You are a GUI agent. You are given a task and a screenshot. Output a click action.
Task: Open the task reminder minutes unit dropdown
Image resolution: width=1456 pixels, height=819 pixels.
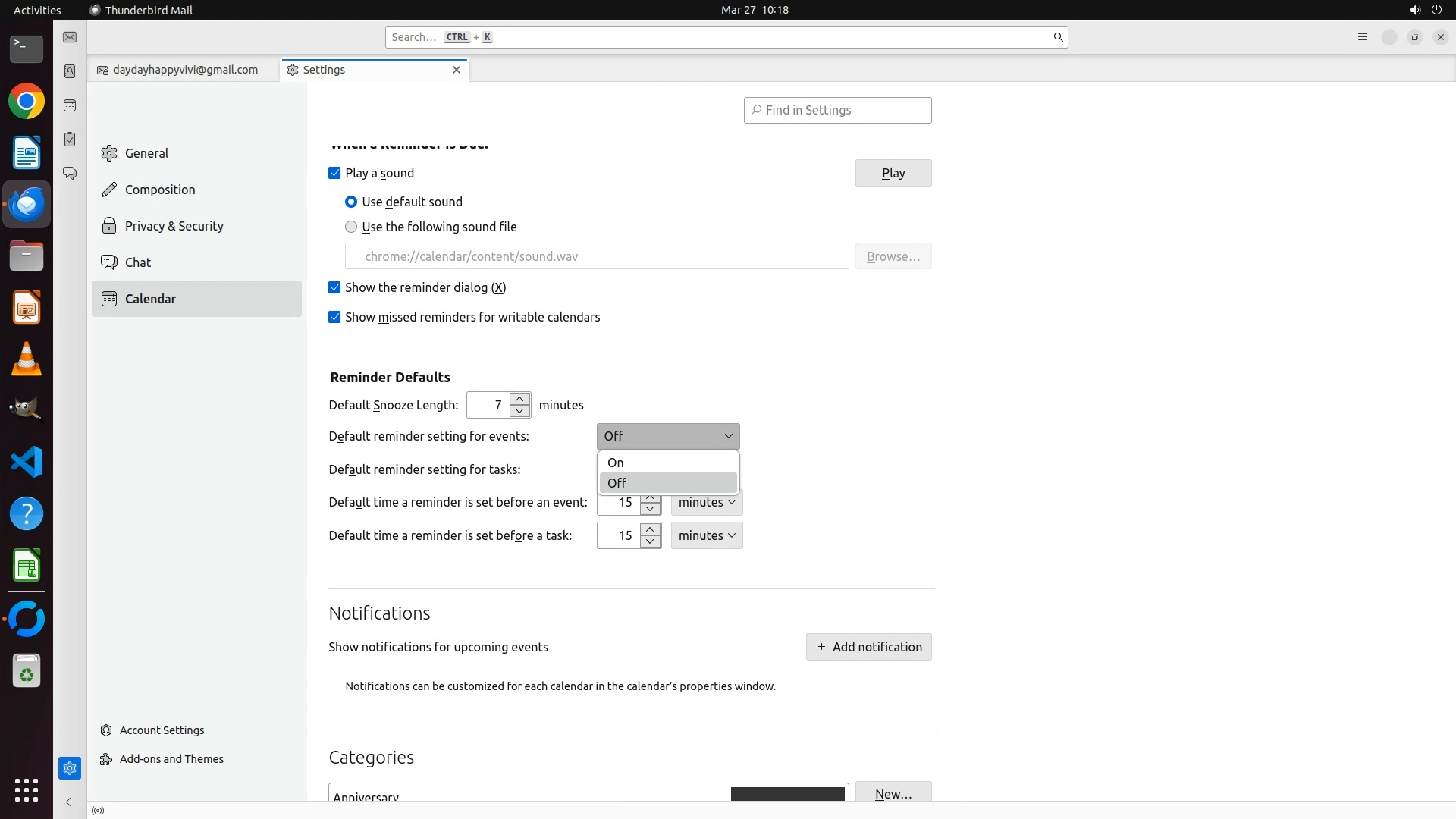point(706,535)
